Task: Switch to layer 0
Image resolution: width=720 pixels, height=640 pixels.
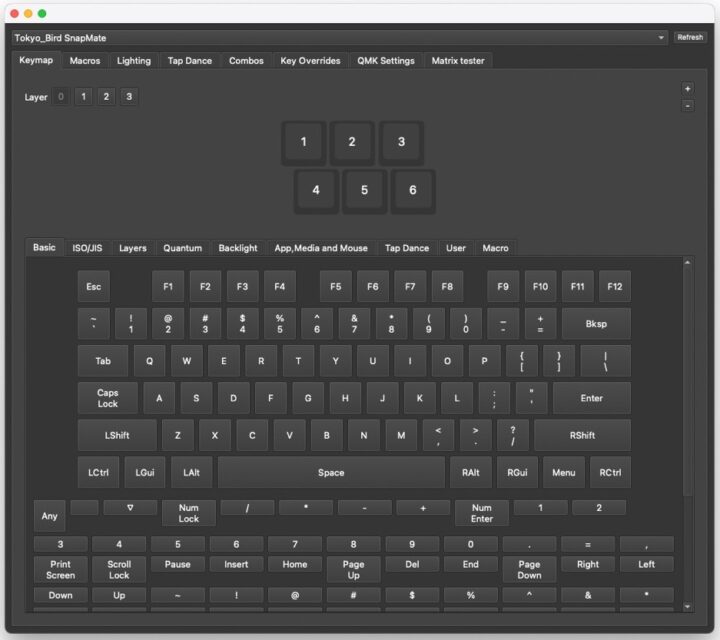Action: pyautogui.click(x=61, y=97)
